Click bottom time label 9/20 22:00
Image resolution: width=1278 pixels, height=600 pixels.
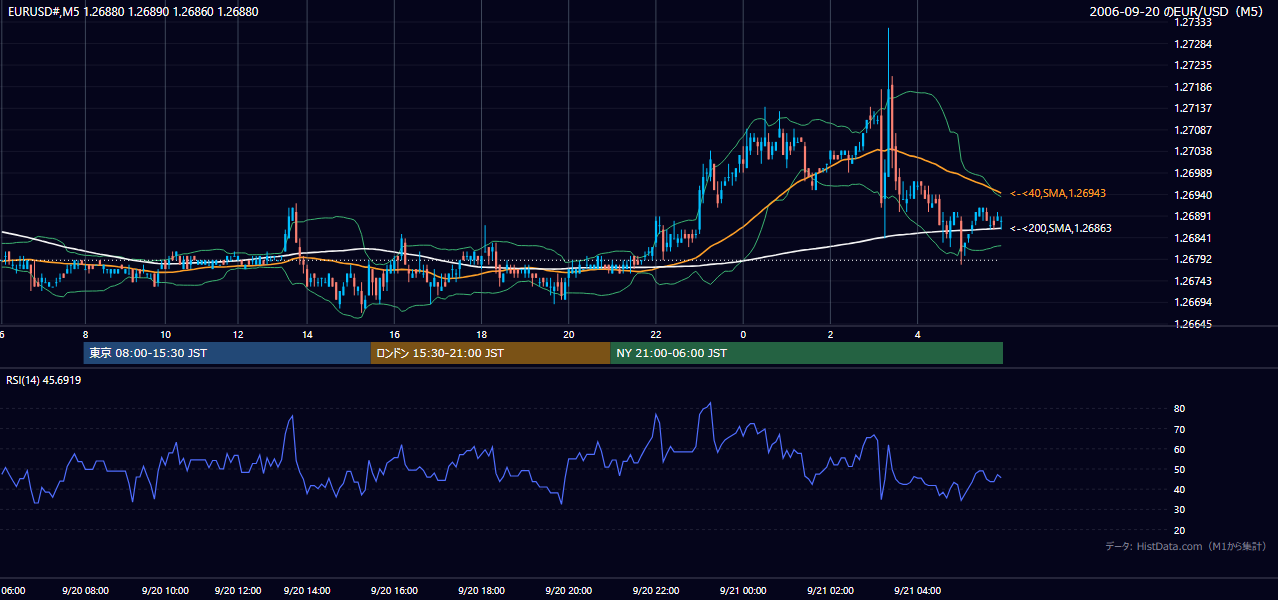pos(656,590)
